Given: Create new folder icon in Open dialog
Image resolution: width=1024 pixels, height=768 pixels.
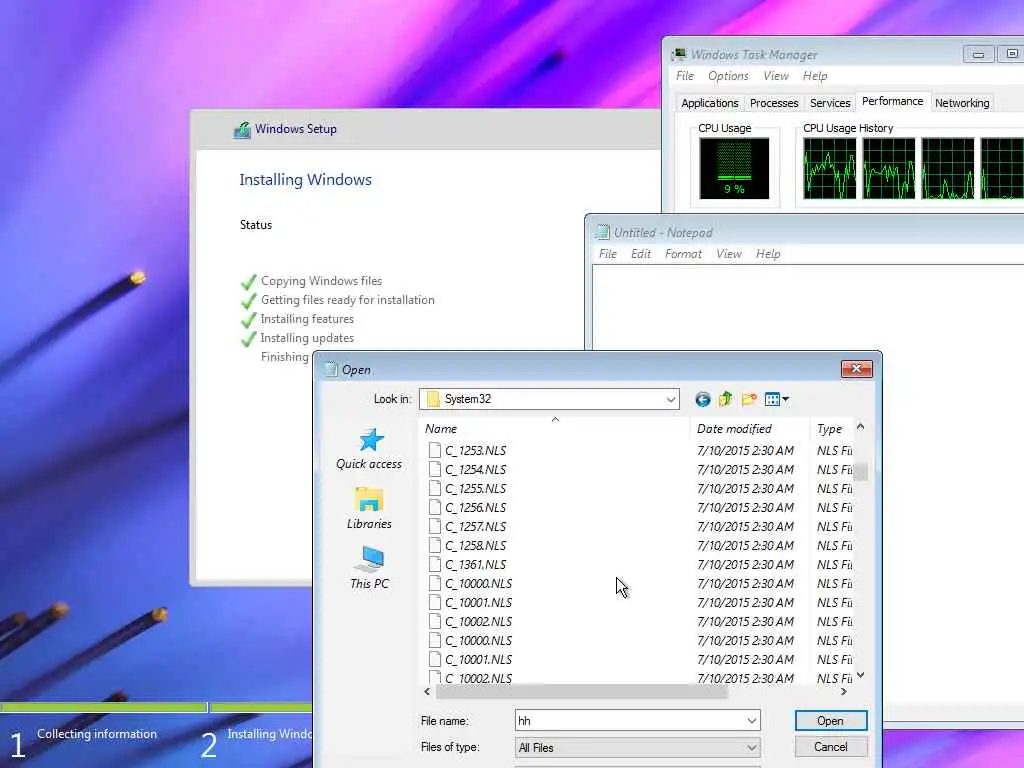Looking at the screenshot, I should coord(749,399).
